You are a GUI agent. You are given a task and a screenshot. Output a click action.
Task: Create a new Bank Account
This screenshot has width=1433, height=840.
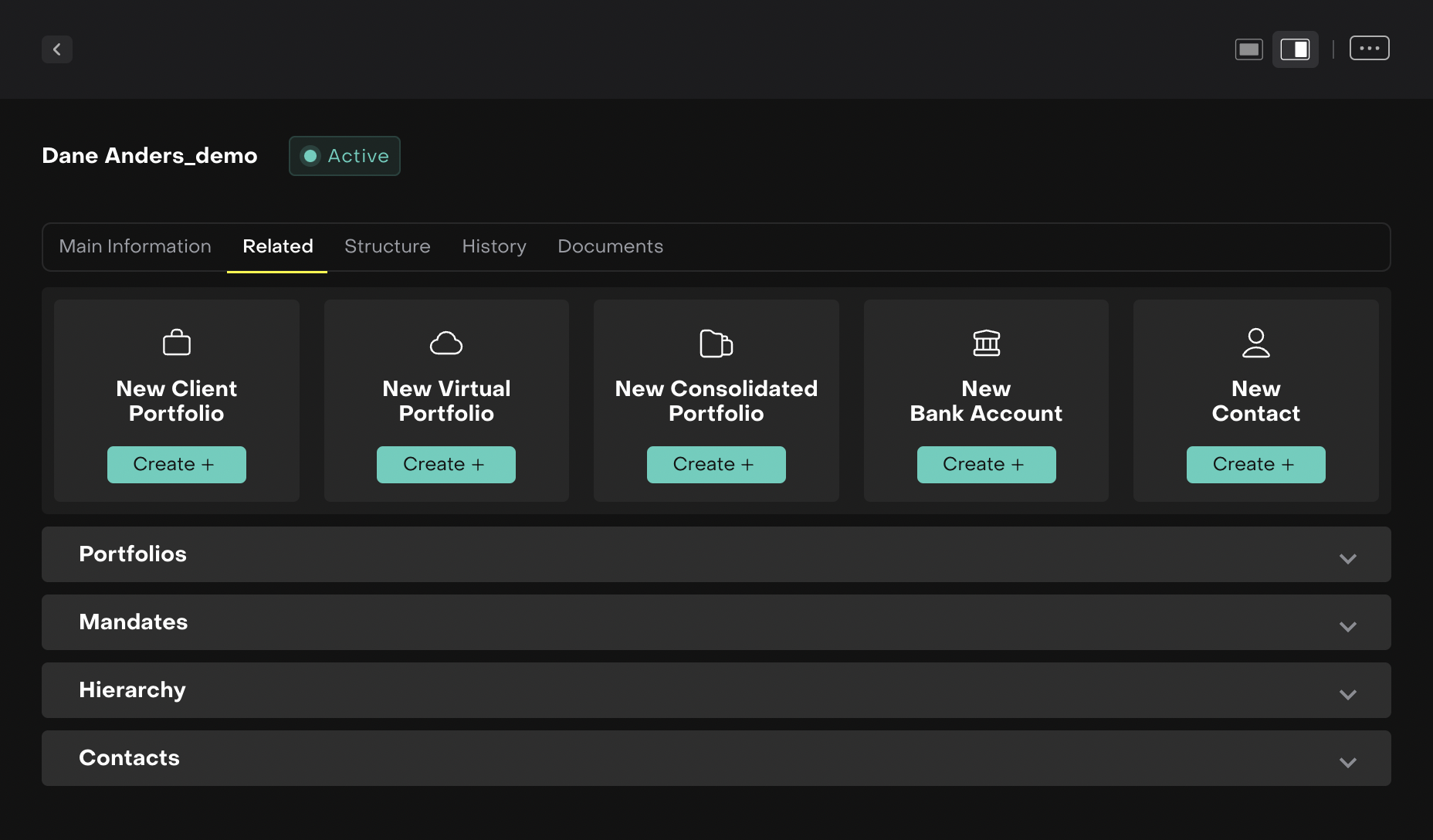[x=986, y=465]
